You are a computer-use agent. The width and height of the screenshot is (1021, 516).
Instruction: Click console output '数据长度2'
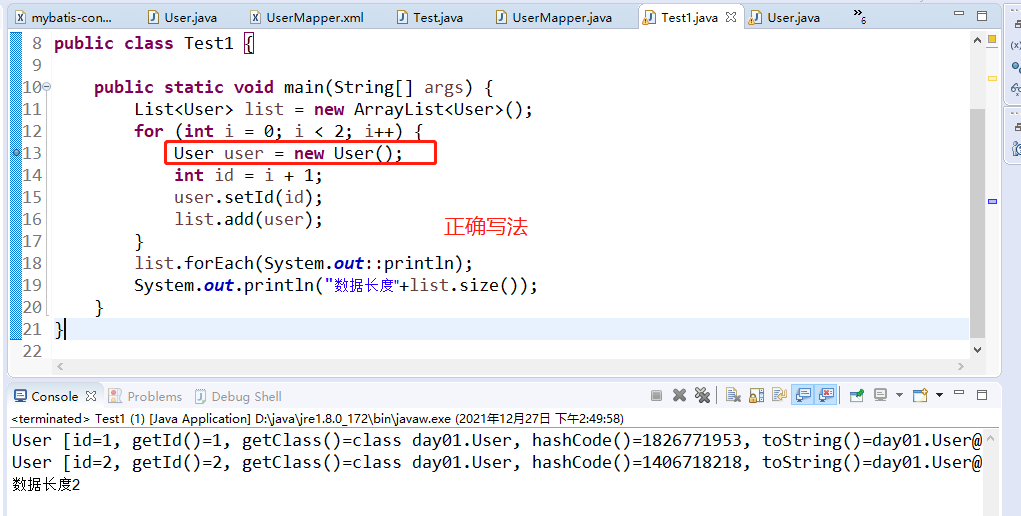(46, 485)
